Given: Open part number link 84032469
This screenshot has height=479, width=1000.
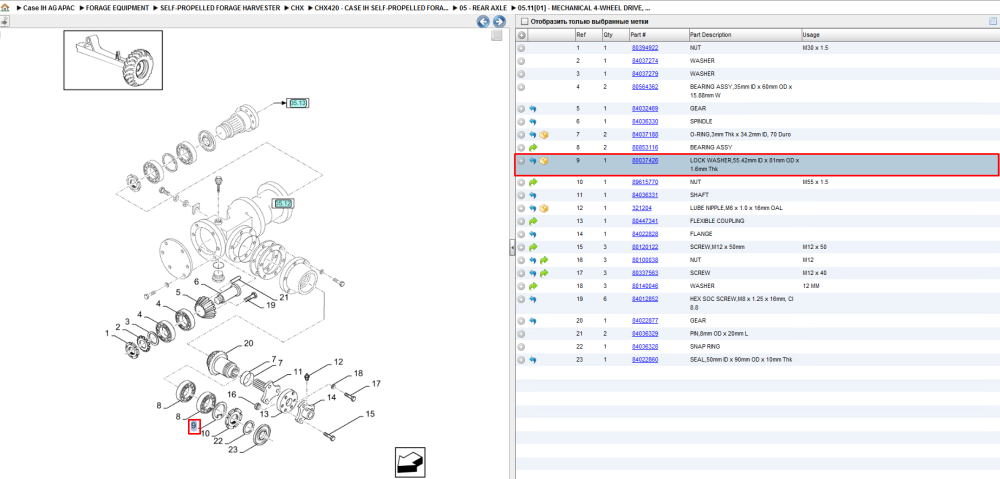Looking at the screenshot, I should click(x=645, y=109).
